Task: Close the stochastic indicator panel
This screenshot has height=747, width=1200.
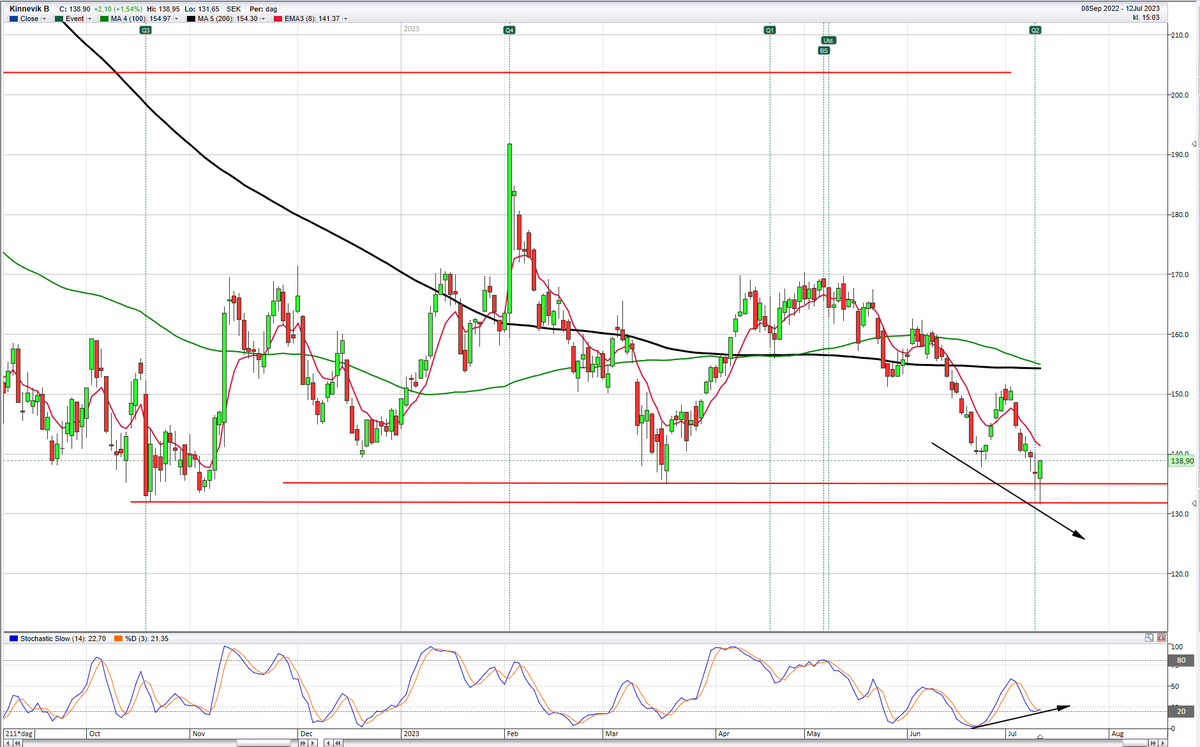Action: [x=1160, y=637]
